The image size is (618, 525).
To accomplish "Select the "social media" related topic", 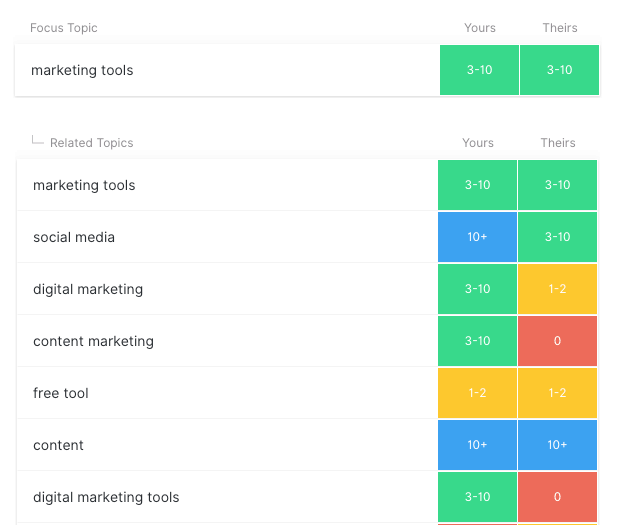I will click(x=74, y=237).
